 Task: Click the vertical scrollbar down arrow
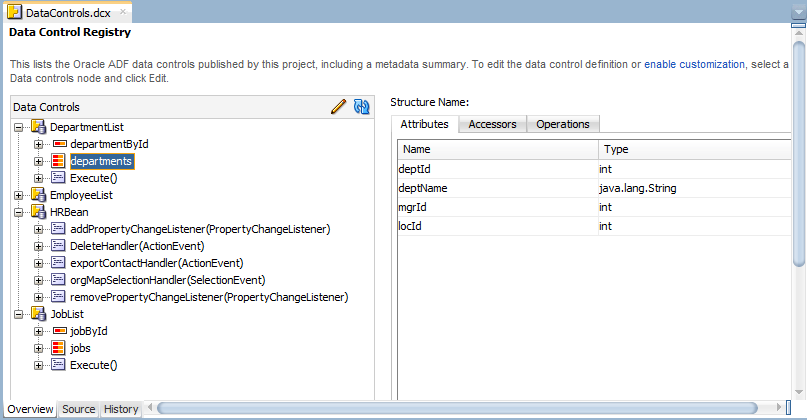pos(799,392)
